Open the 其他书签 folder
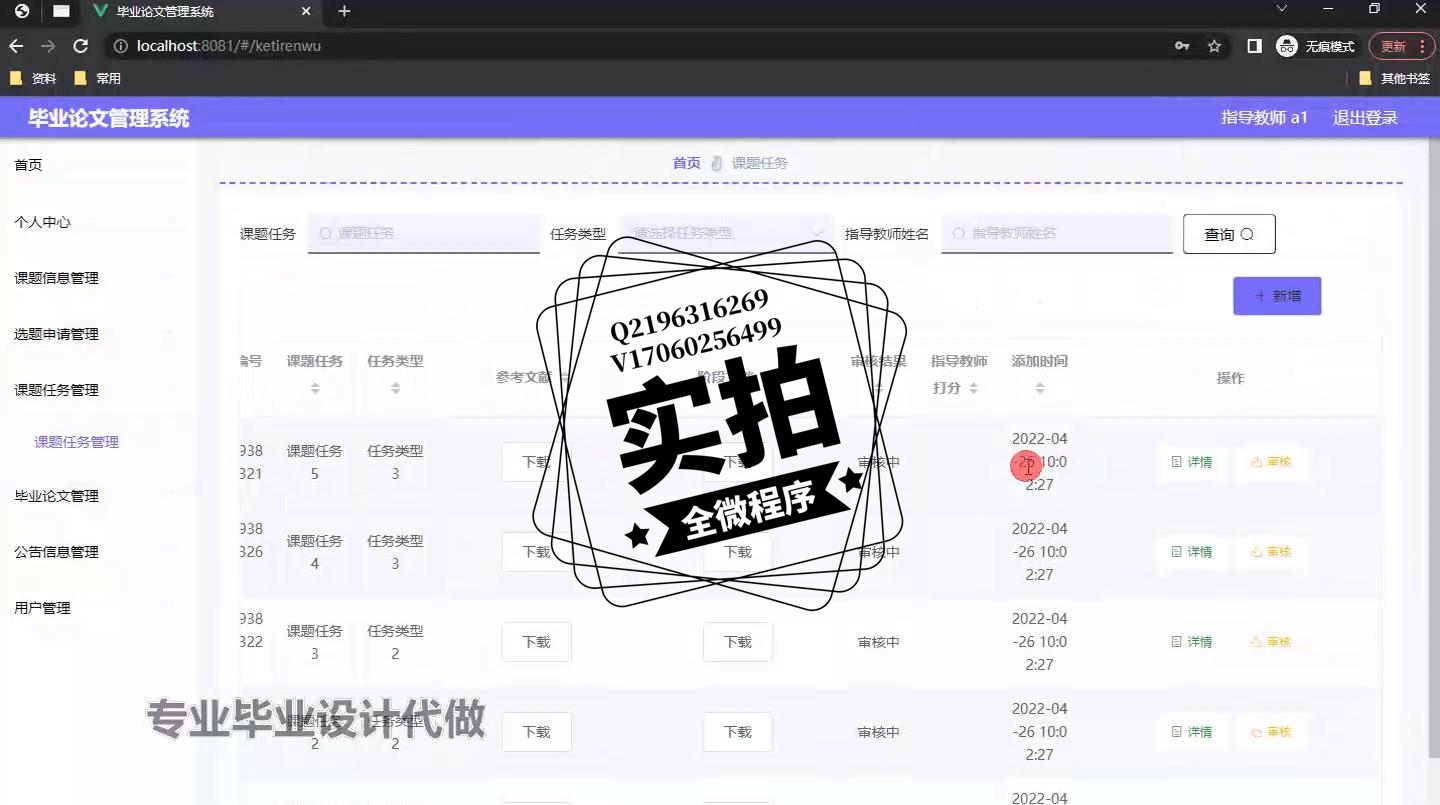Viewport: 1440px width, 805px height. (x=1395, y=78)
